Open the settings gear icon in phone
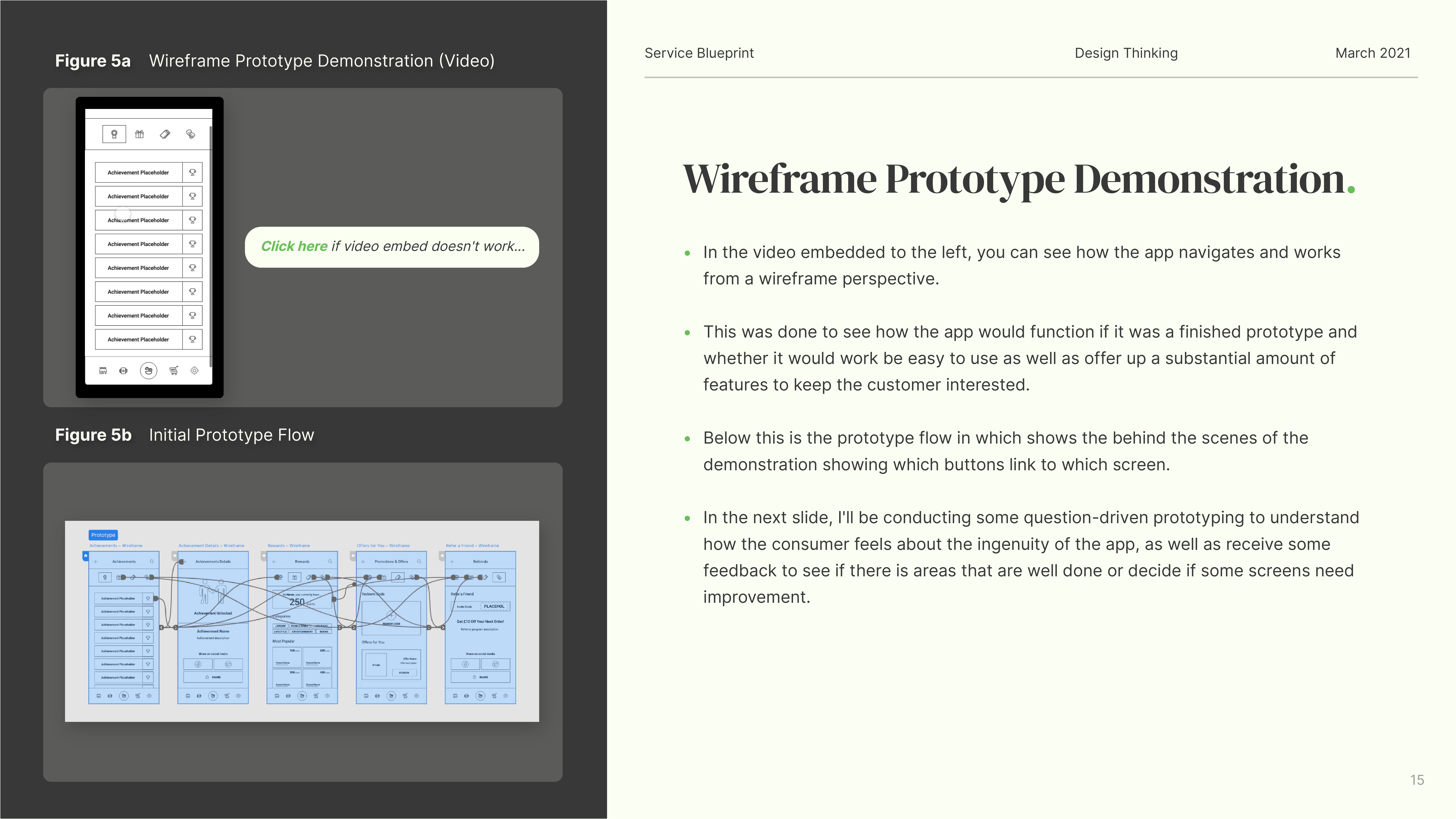 pyautogui.click(x=194, y=371)
